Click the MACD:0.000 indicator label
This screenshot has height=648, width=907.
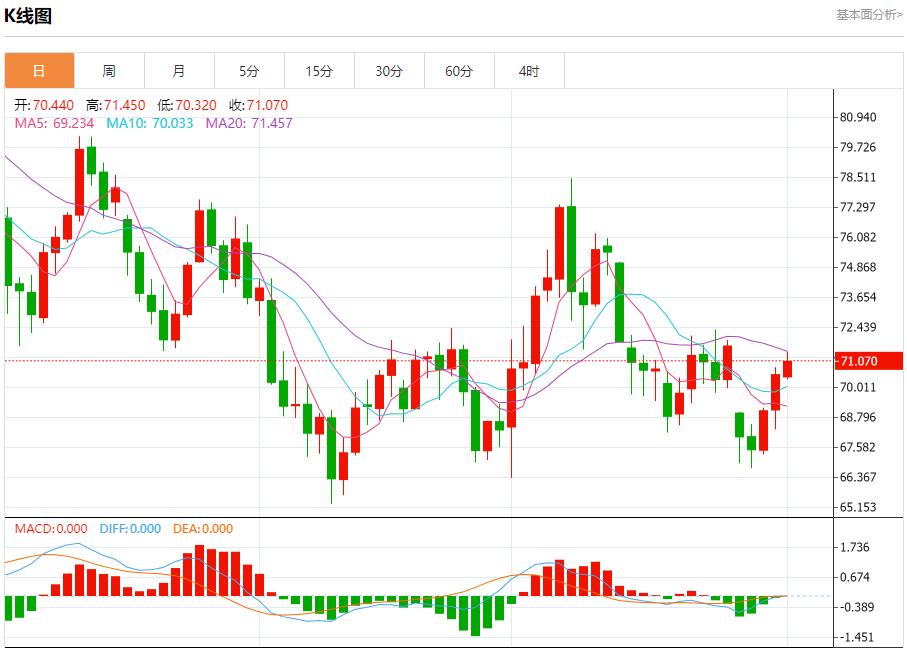pyautogui.click(x=50, y=529)
